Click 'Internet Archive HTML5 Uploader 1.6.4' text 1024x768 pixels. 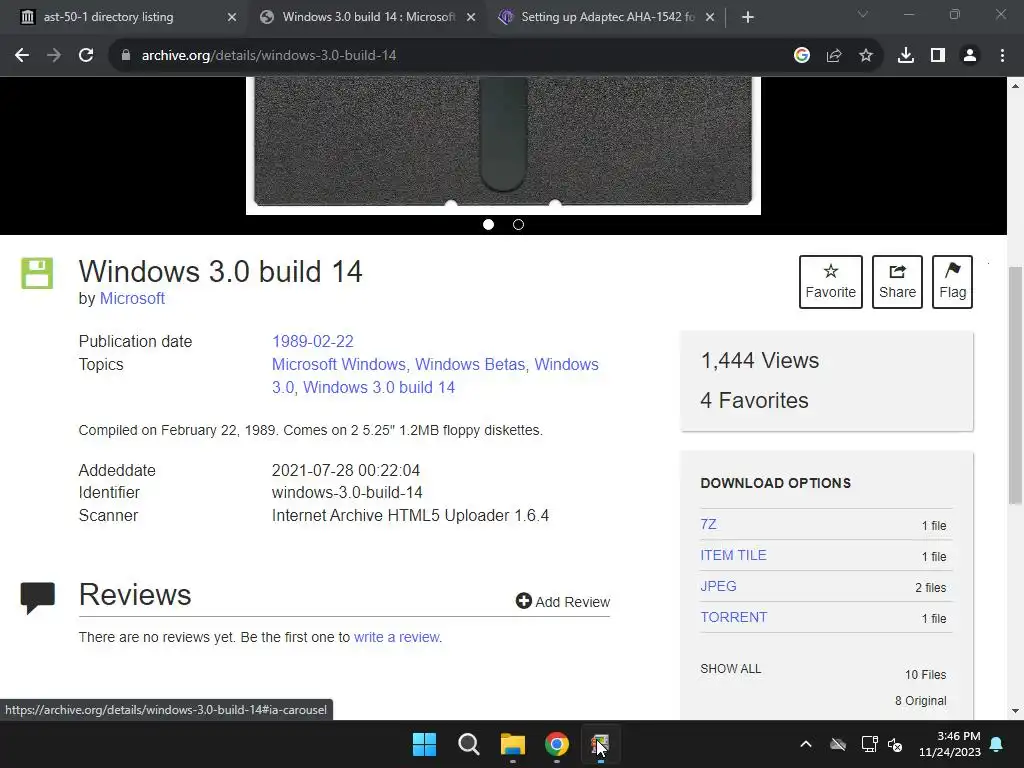(x=410, y=515)
